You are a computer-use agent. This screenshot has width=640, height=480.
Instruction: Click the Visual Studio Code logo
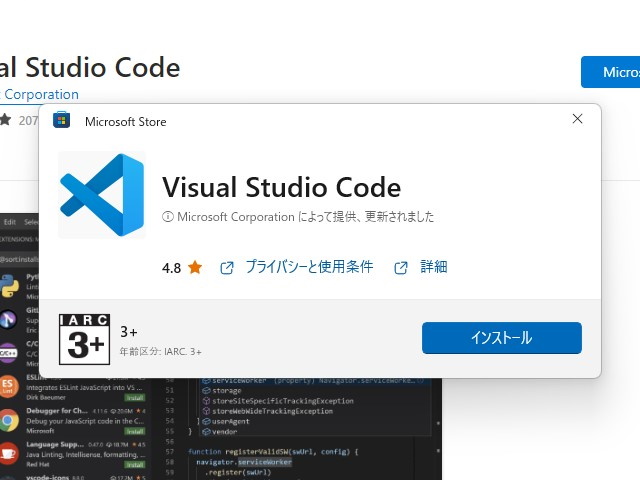point(102,195)
